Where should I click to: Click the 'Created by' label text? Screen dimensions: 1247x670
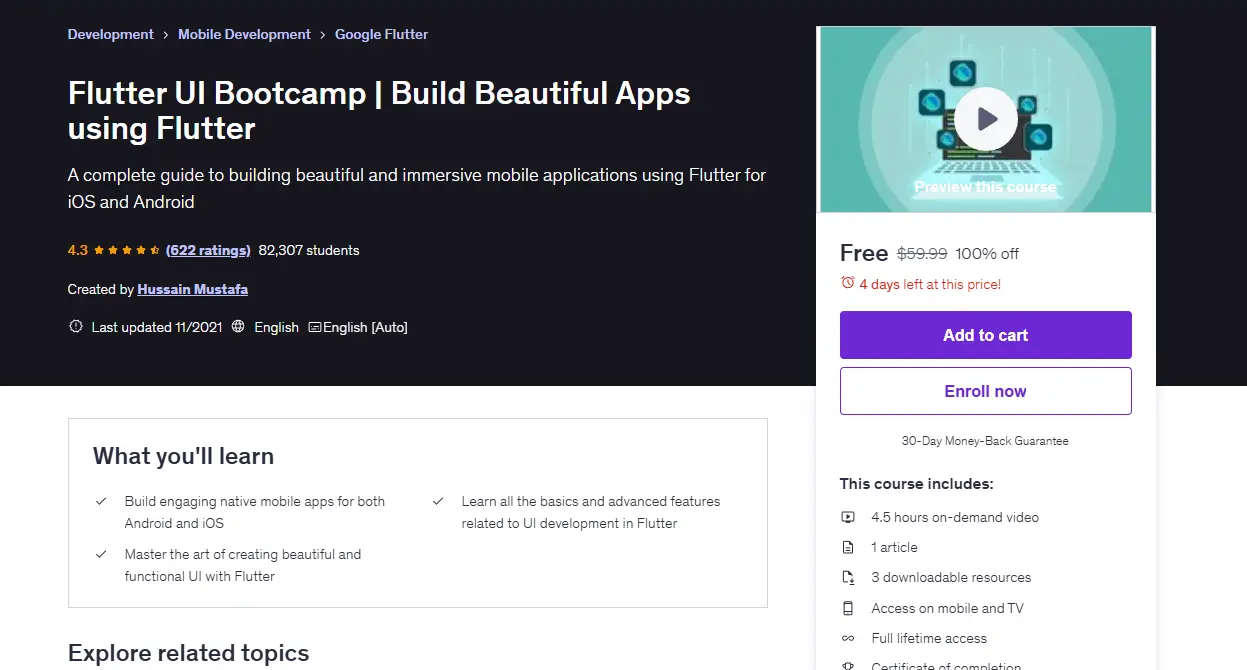click(x=100, y=289)
